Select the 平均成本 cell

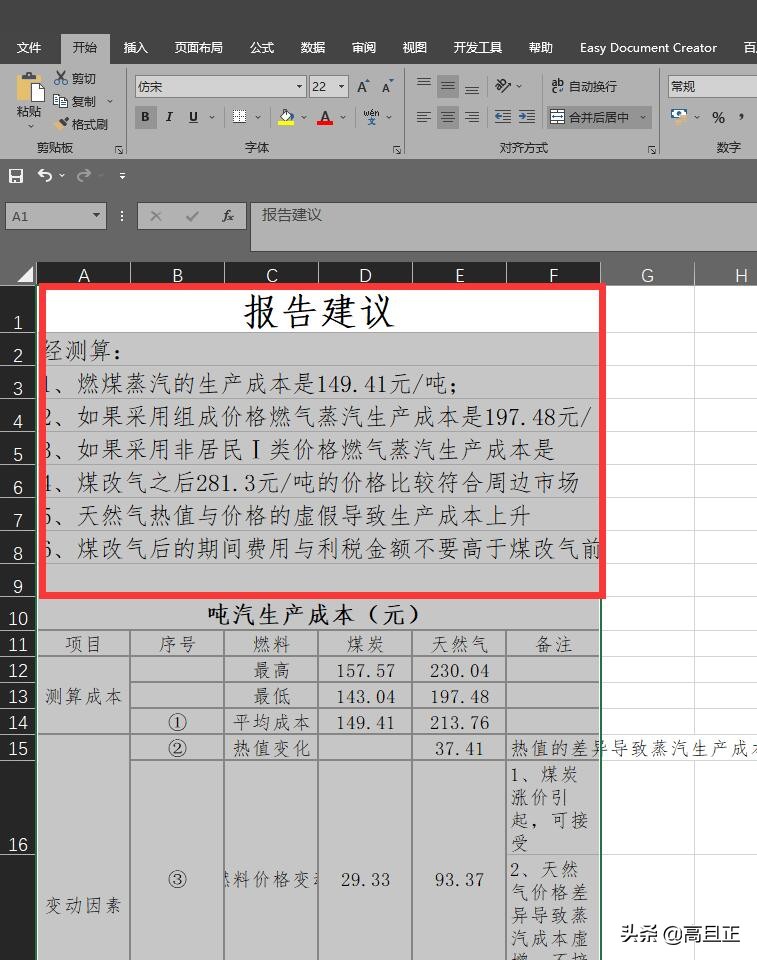[271, 722]
